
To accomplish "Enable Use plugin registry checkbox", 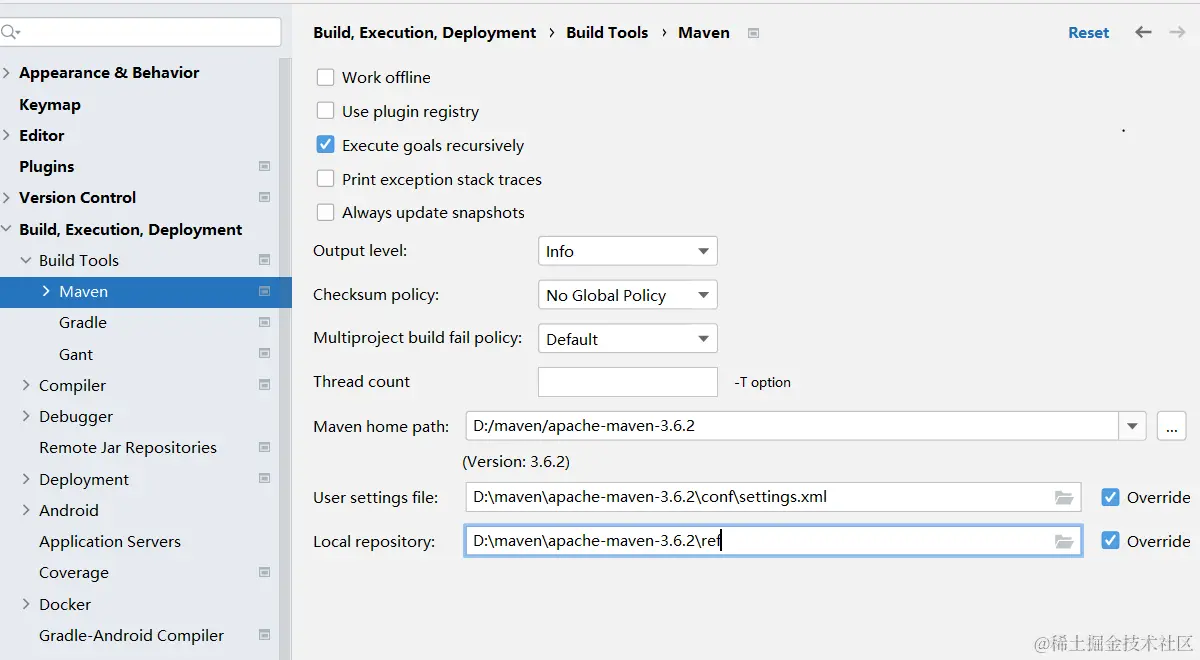I will pyautogui.click(x=325, y=111).
